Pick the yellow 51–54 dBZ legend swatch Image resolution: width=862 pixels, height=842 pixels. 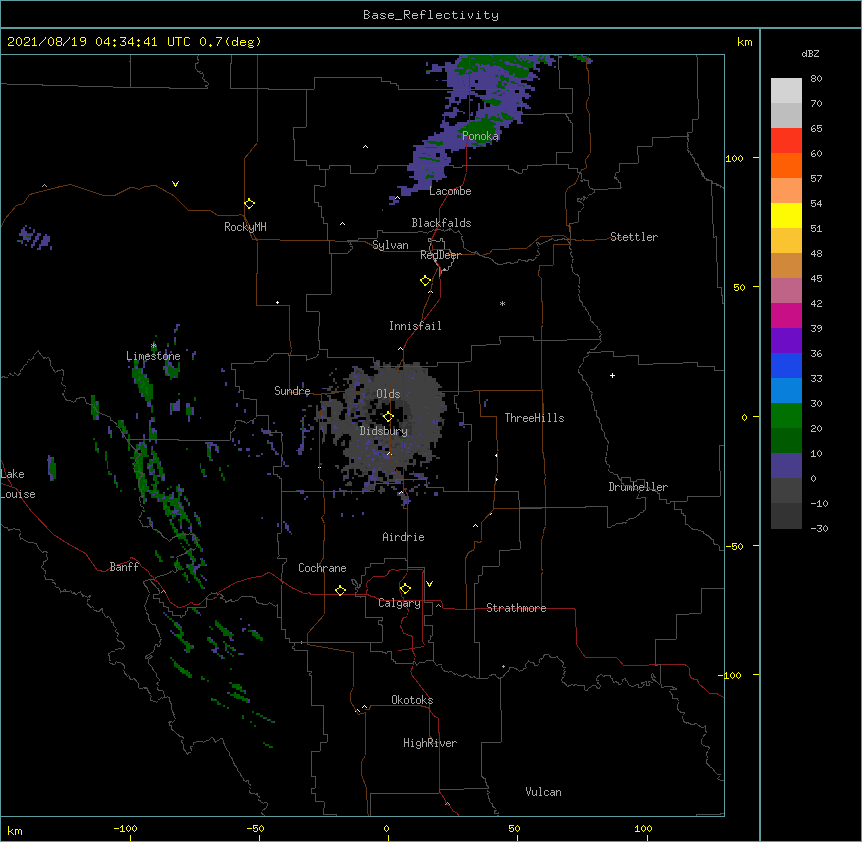pyautogui.click(x=786, y=215)
